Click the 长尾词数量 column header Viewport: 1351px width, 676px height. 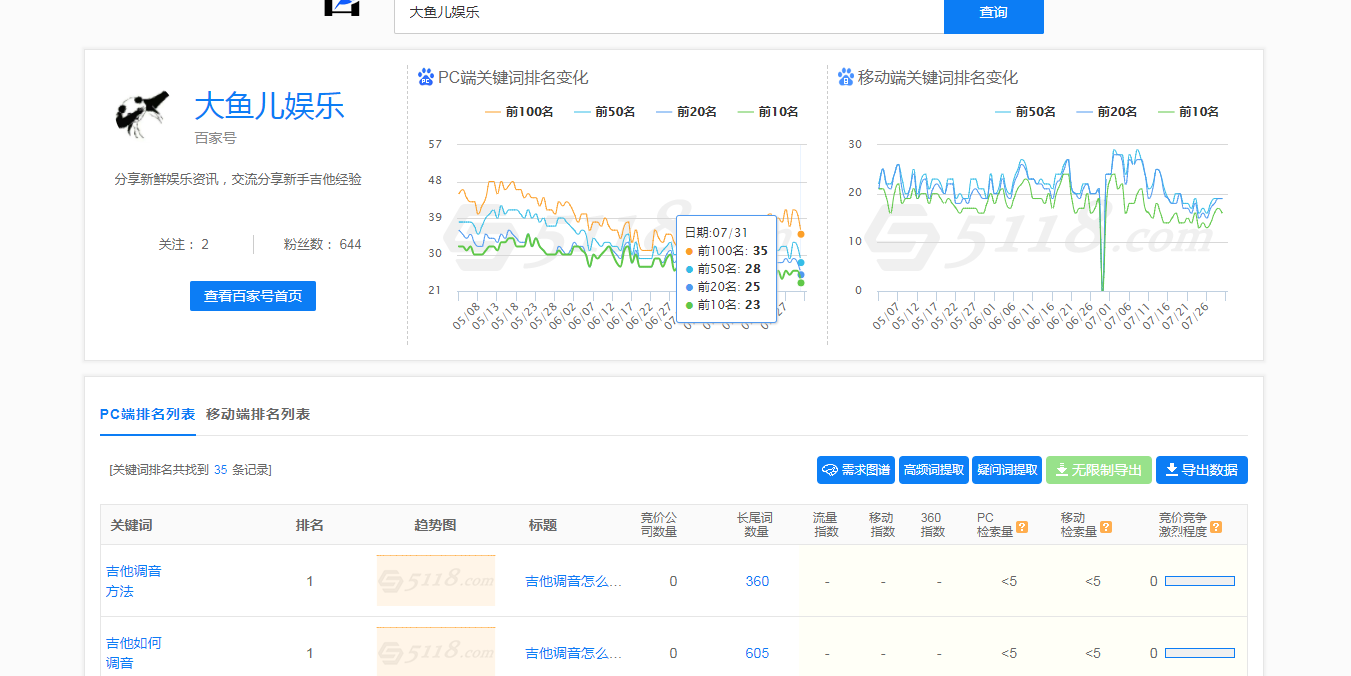755,525
